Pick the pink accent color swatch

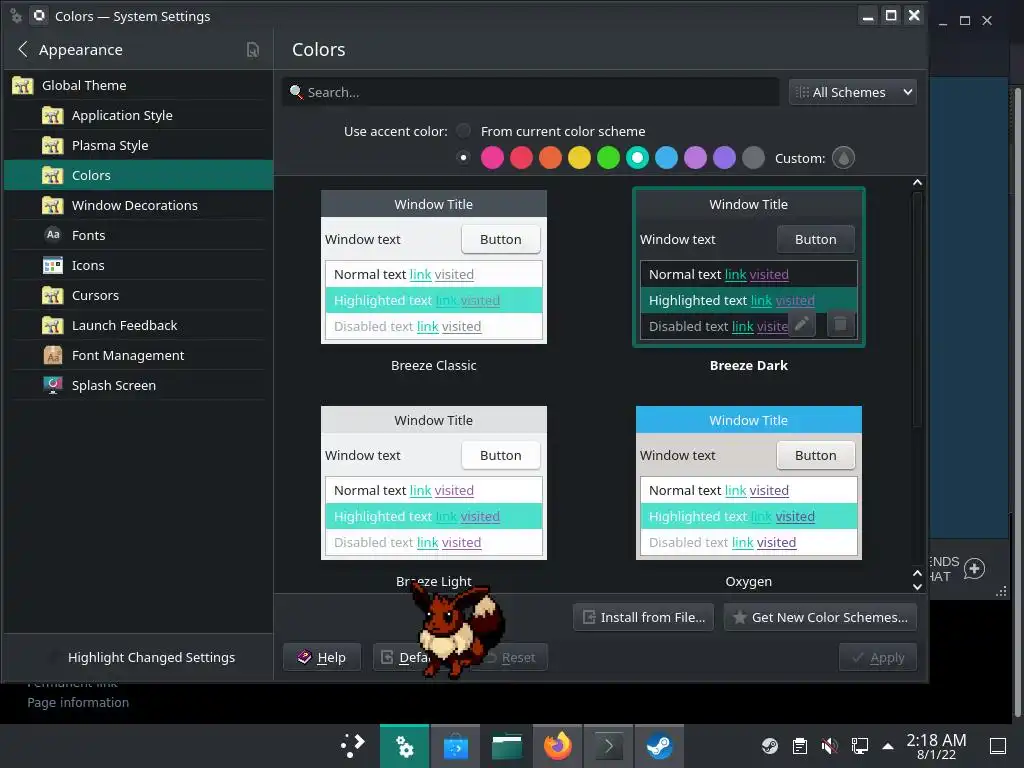click(492, 157)
